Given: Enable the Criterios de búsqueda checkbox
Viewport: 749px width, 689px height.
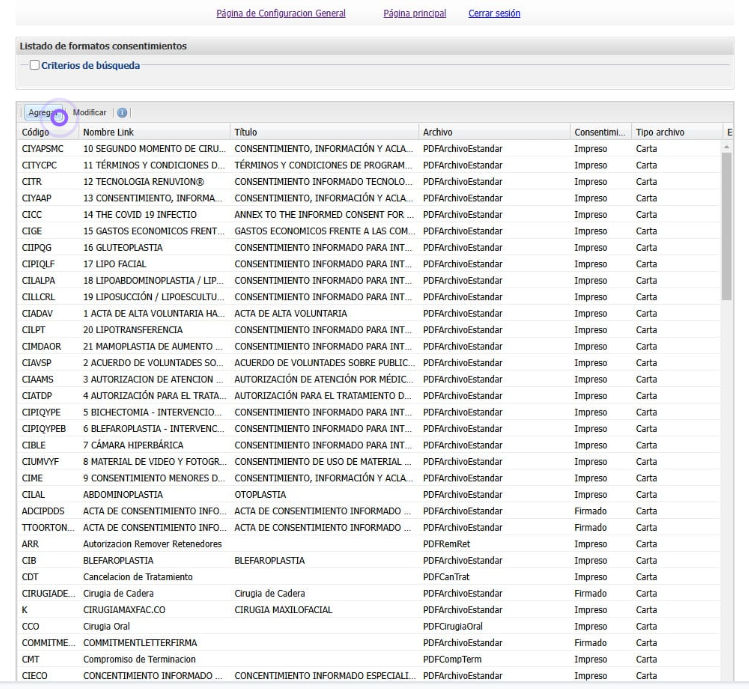Looking at the screenshot, I should pyautogui.click(x=35, y=66).
